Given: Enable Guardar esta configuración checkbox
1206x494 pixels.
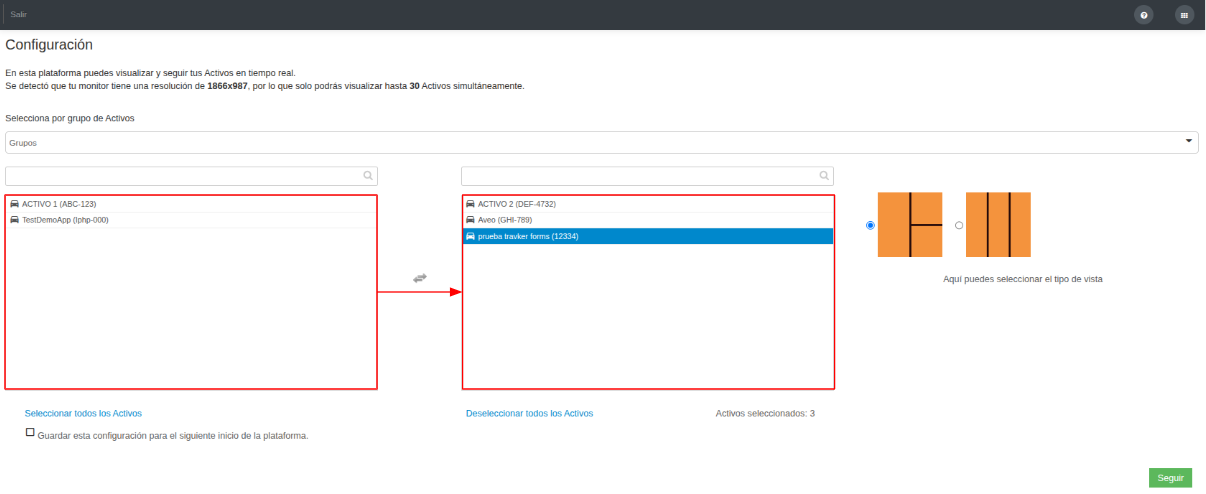Looking at the screenshot, I should coord(30,433).
